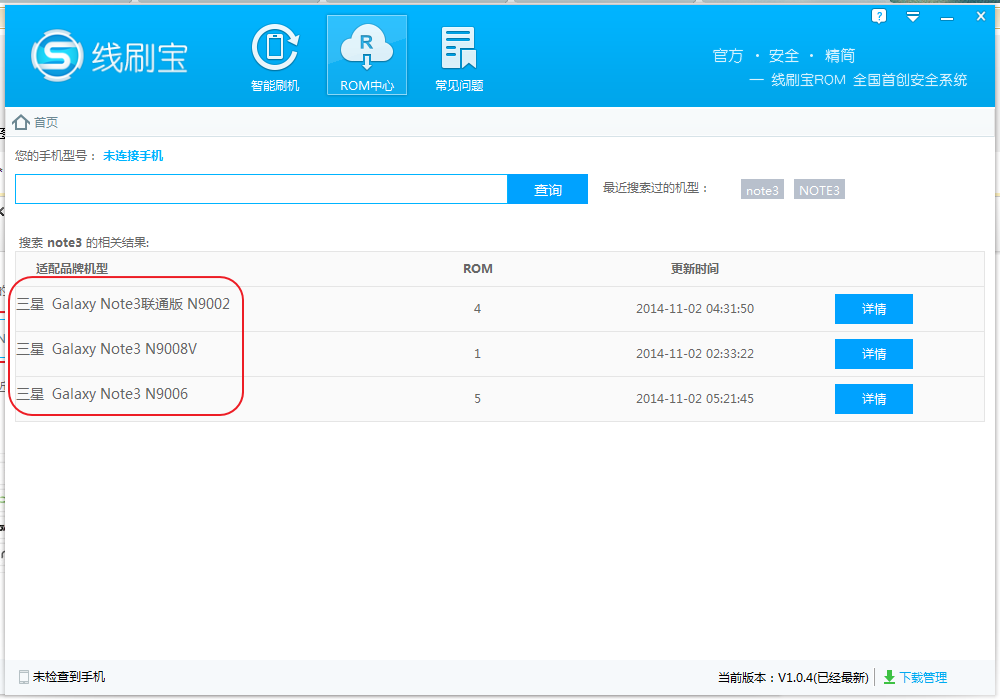Go to 首页 home breadcrumb
Image resolution: width=1000 pixels, height=700 pixels.
coord(46,122)
